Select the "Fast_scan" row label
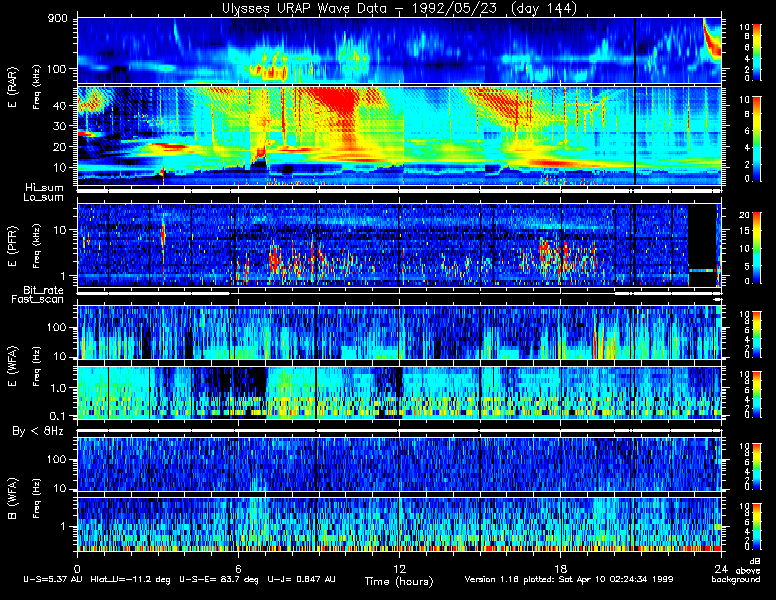The image size is (776, 600). tap(38, 300)
